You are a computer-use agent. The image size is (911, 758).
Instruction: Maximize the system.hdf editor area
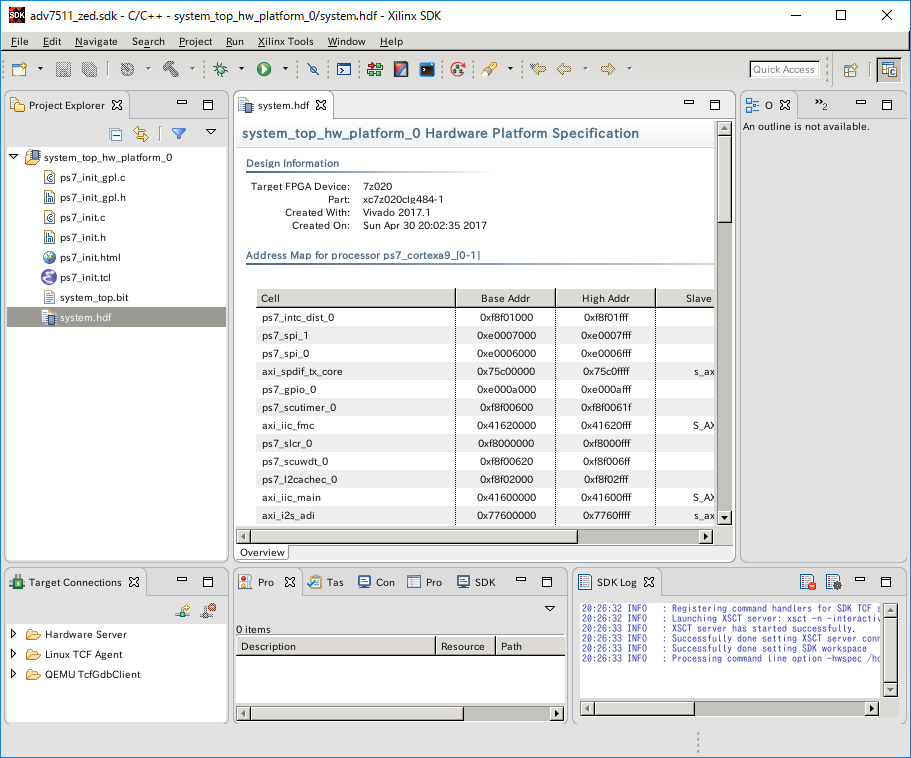point(715,105)
